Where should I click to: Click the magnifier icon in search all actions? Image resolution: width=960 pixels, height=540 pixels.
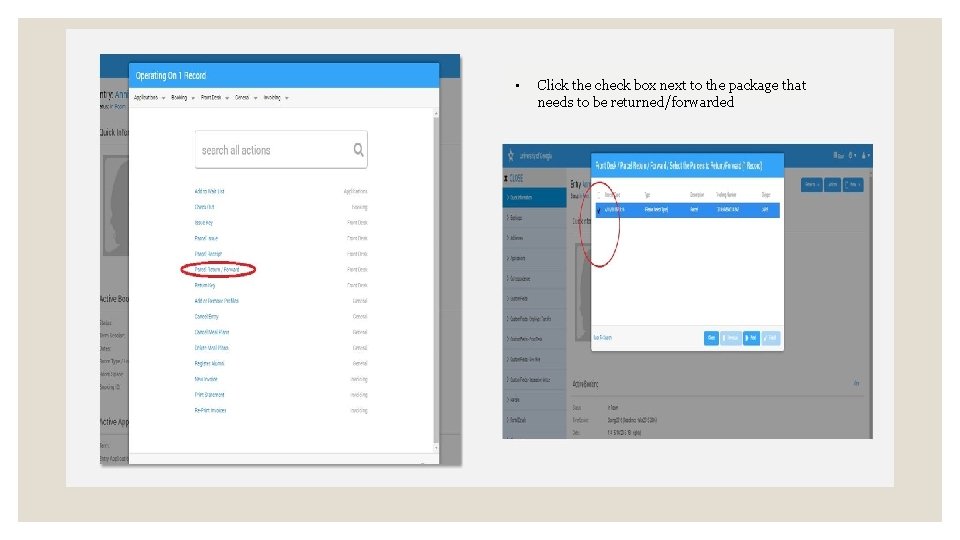click(x=358, y=149)
